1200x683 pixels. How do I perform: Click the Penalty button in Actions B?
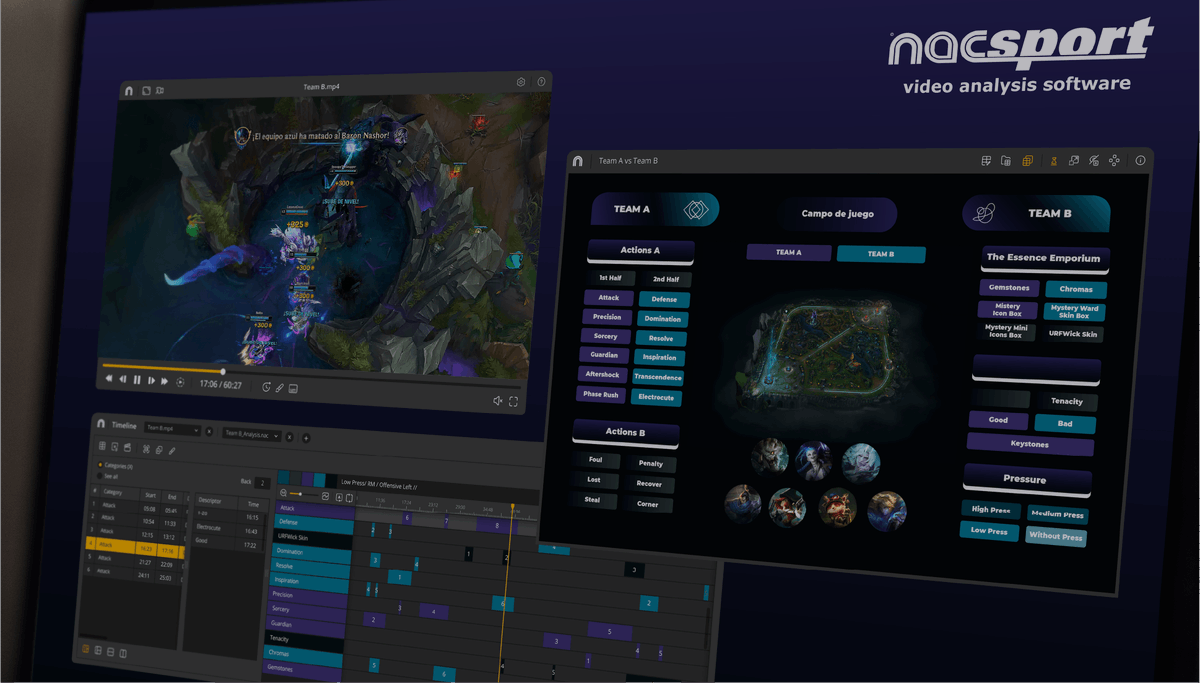point(650,464)
